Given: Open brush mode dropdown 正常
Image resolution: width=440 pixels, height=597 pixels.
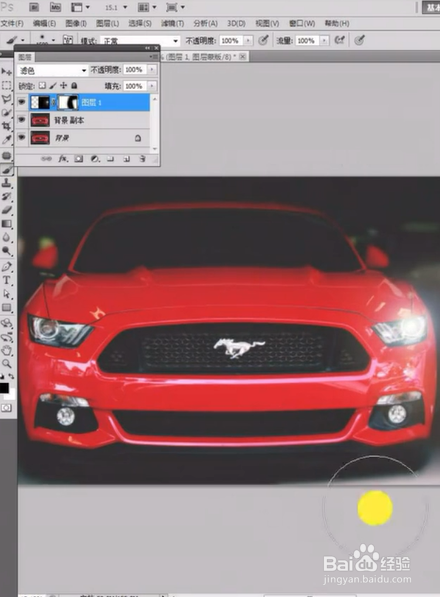Looking at the screenshot, I should click(x=140, y=40).
